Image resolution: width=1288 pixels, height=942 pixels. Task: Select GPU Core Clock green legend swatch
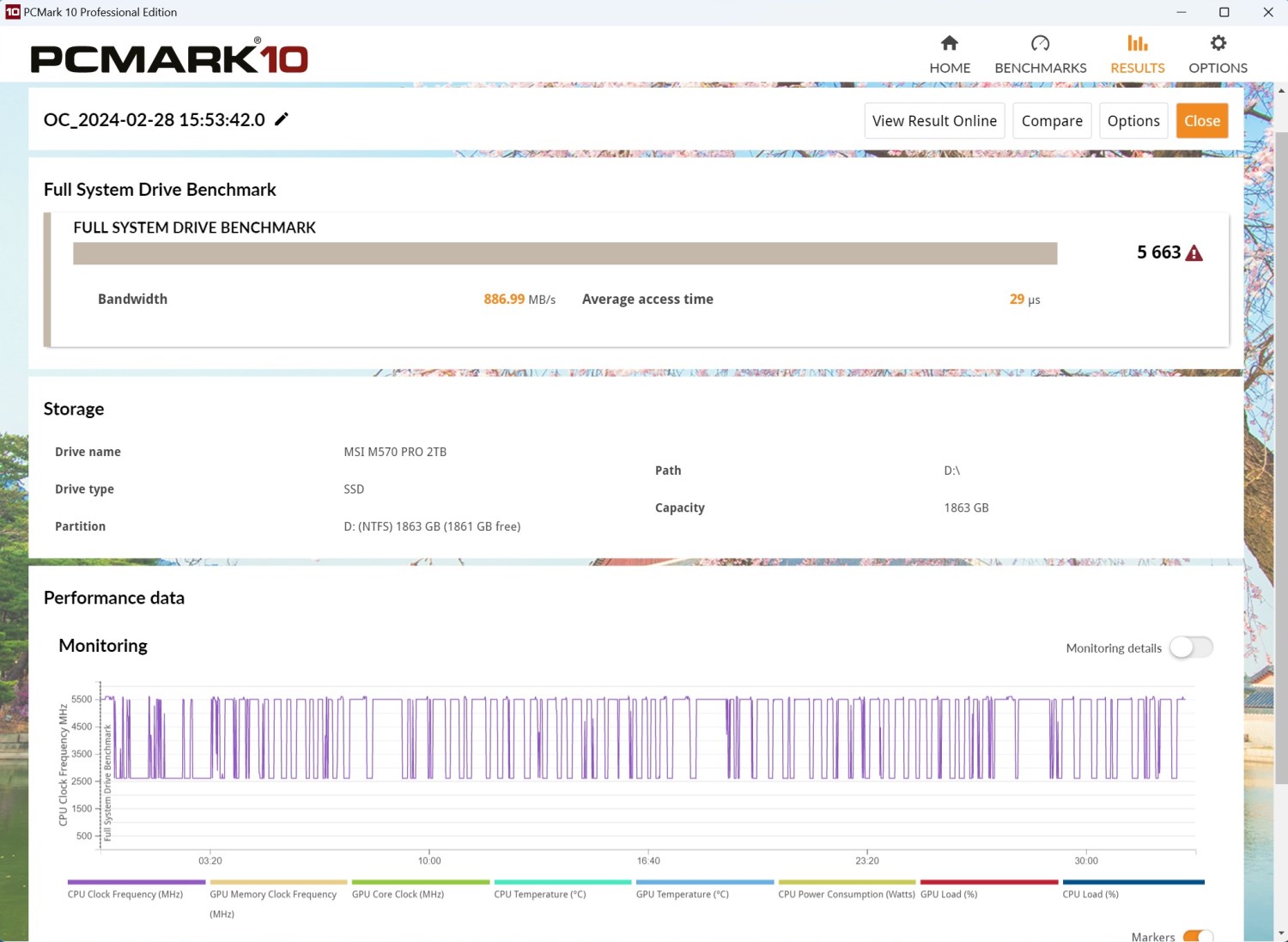(421, 882)
